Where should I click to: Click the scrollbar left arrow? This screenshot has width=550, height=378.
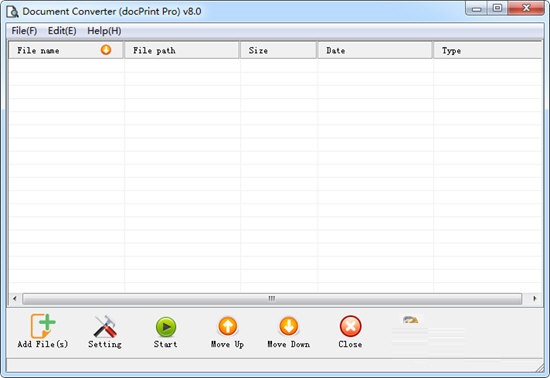[x=15, y=299]
